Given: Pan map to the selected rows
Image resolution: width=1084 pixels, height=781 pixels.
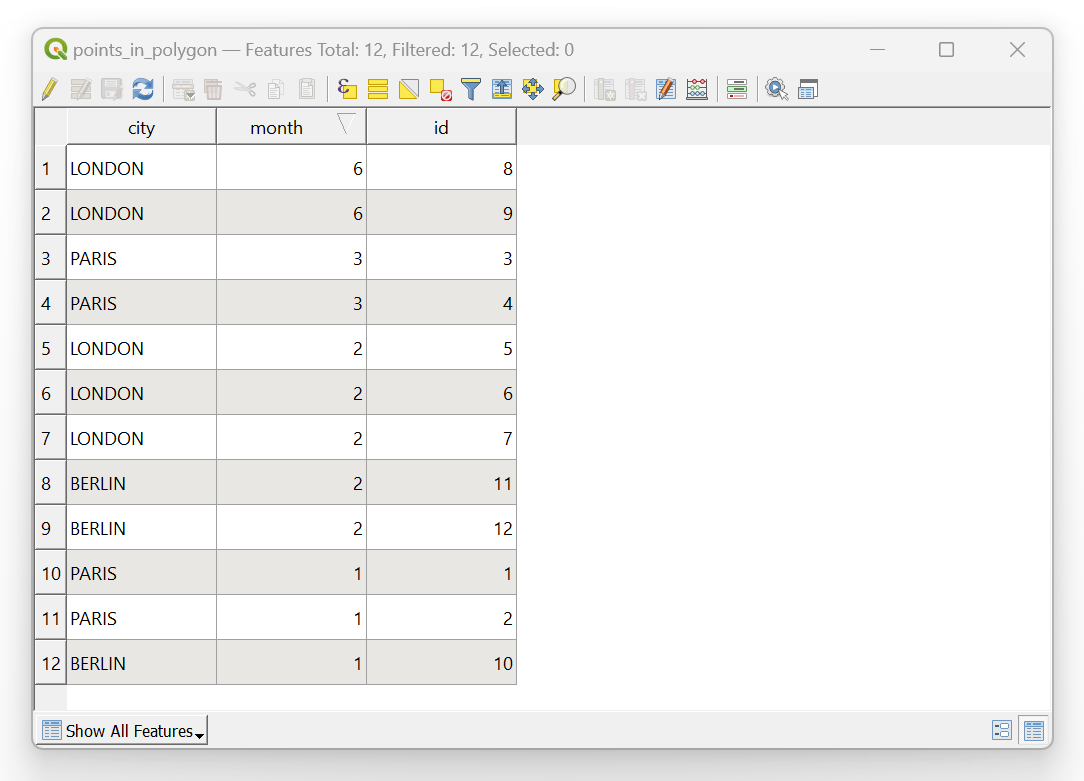Looking at the screenshot, I should [532, 89].
